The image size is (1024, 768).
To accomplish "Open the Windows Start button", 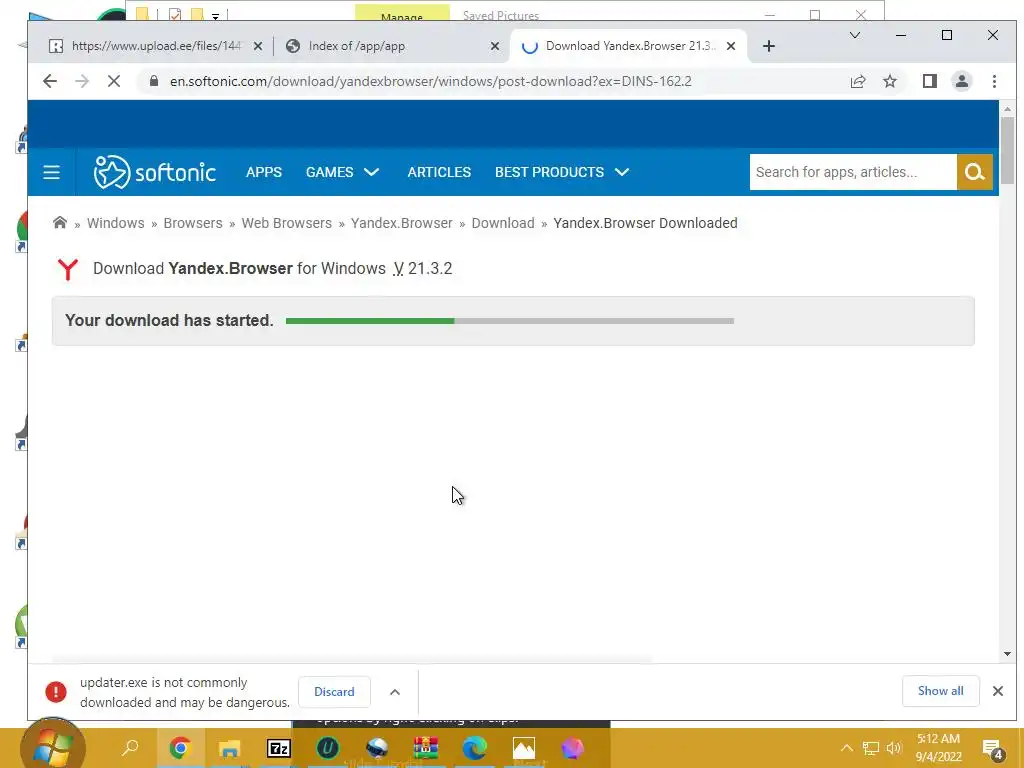I will tap(52, 746).
